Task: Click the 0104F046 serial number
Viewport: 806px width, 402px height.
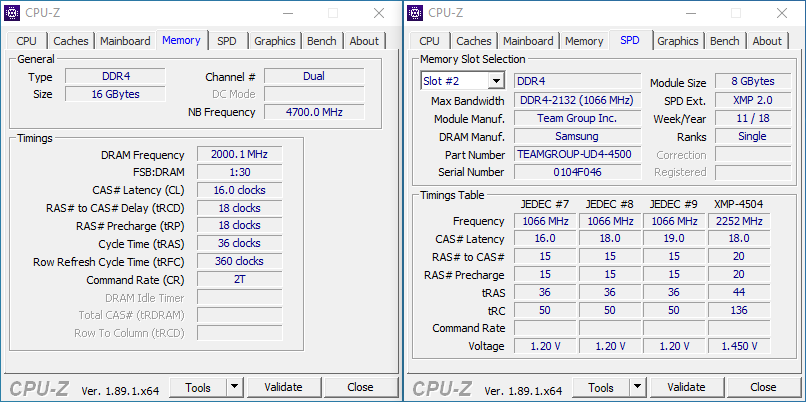Action: (x=578, y=172)
